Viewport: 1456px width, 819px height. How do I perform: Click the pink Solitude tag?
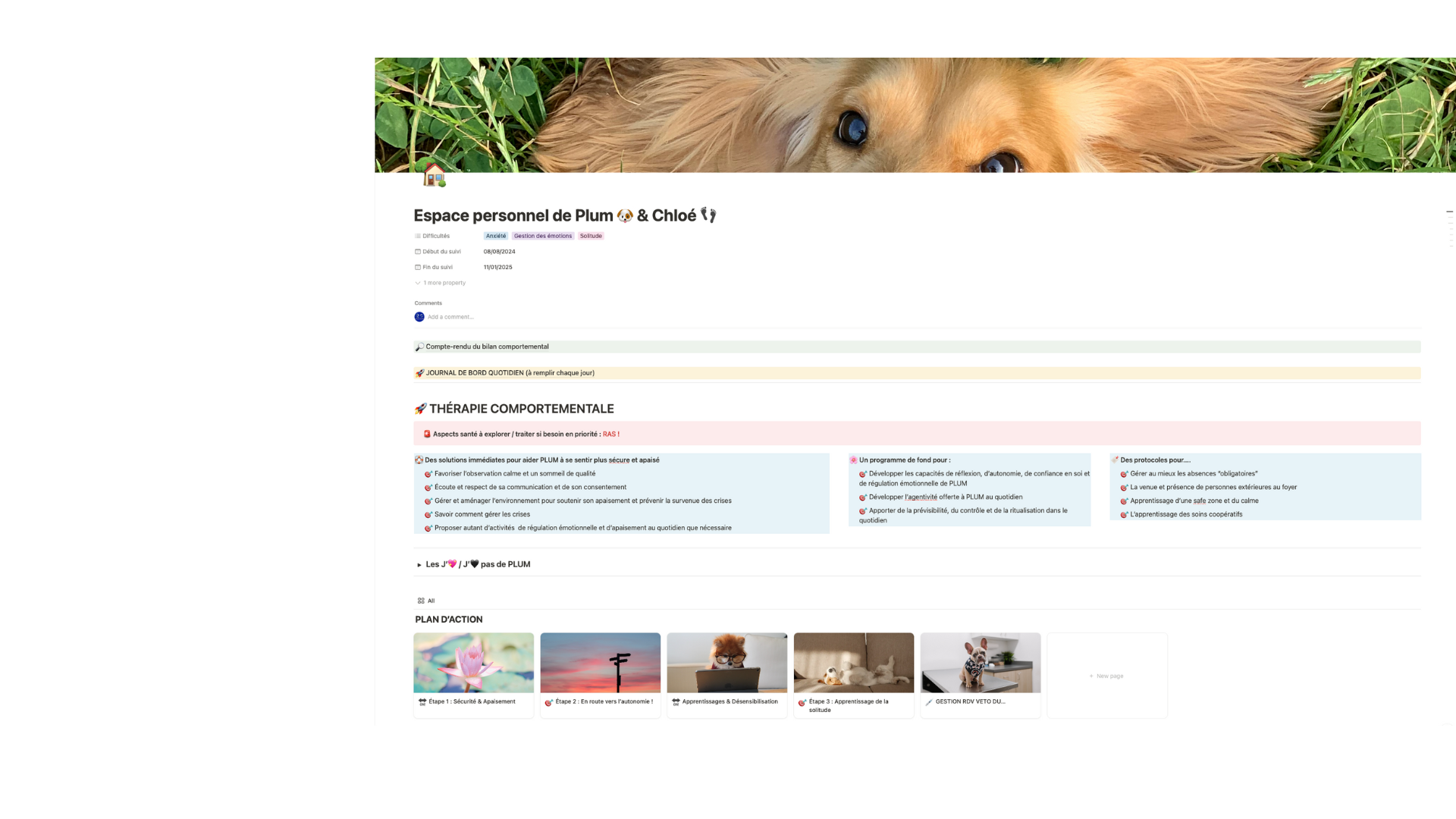click(x=591, y=236)
